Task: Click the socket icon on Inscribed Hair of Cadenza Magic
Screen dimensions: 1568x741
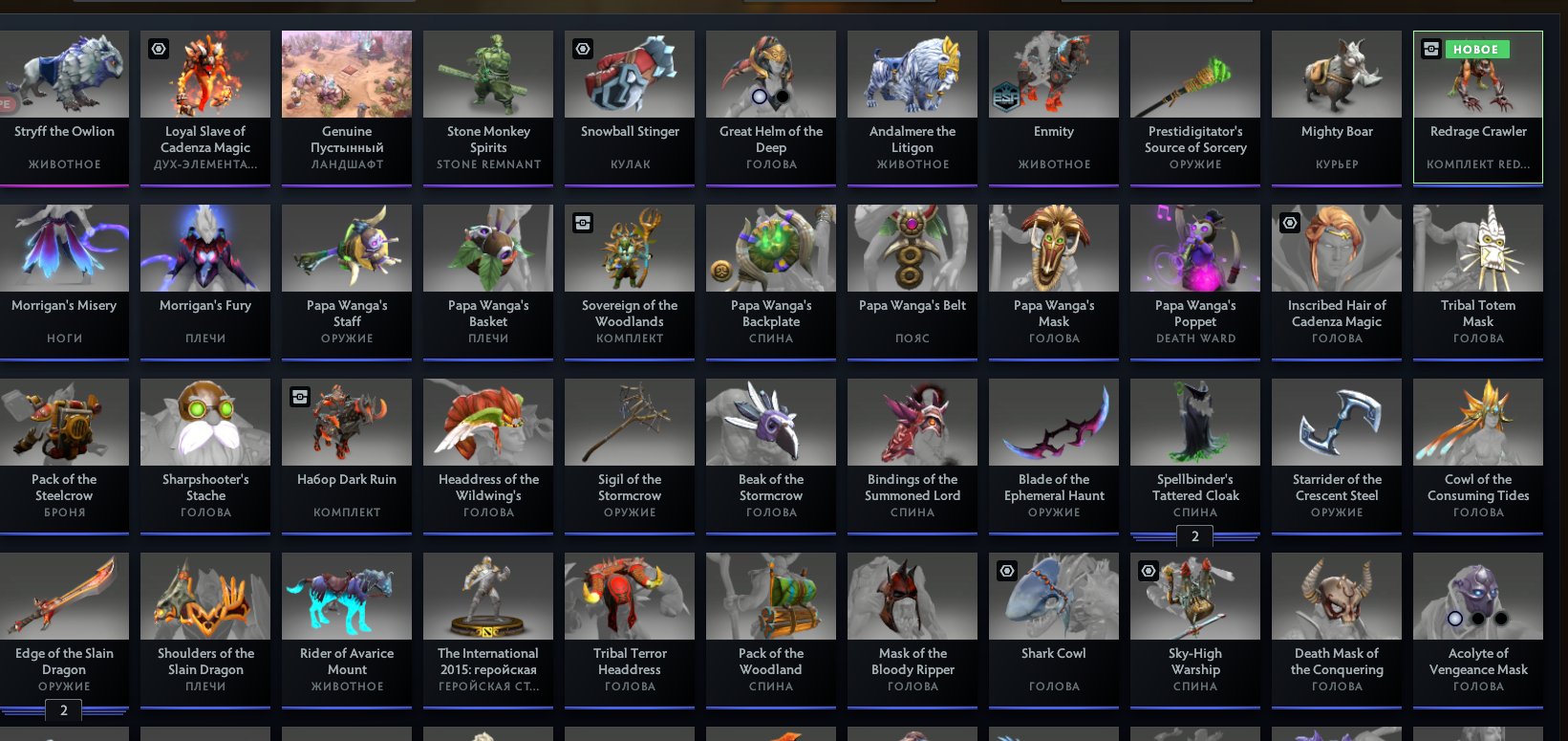Action: coord(1290,223)
